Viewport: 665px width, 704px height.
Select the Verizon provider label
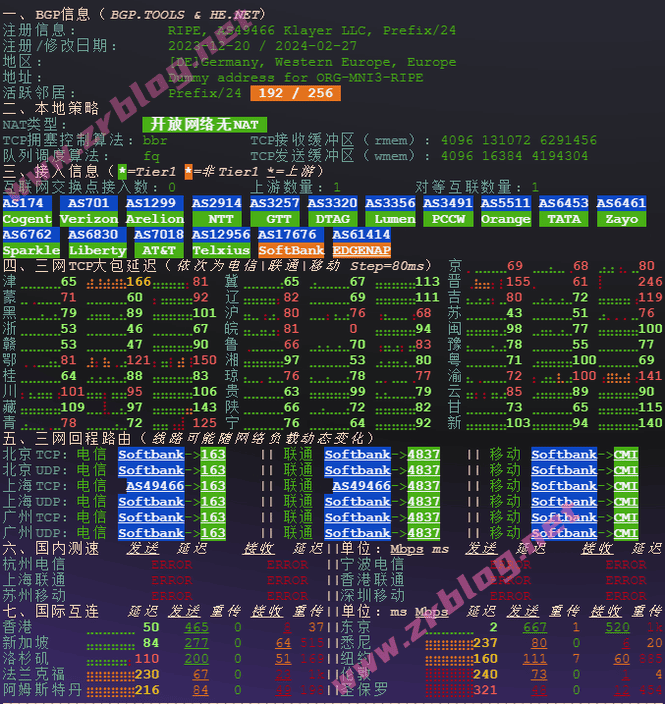pos(89,219)
